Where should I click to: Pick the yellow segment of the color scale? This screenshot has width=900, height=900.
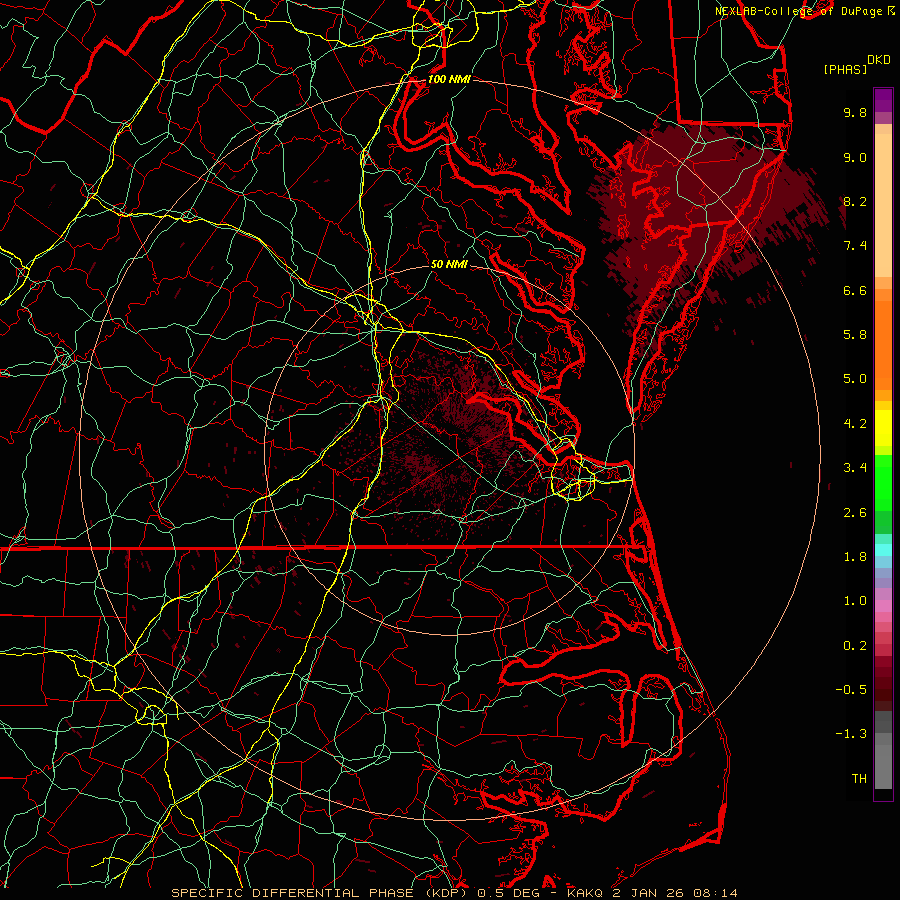click(883, 428)
